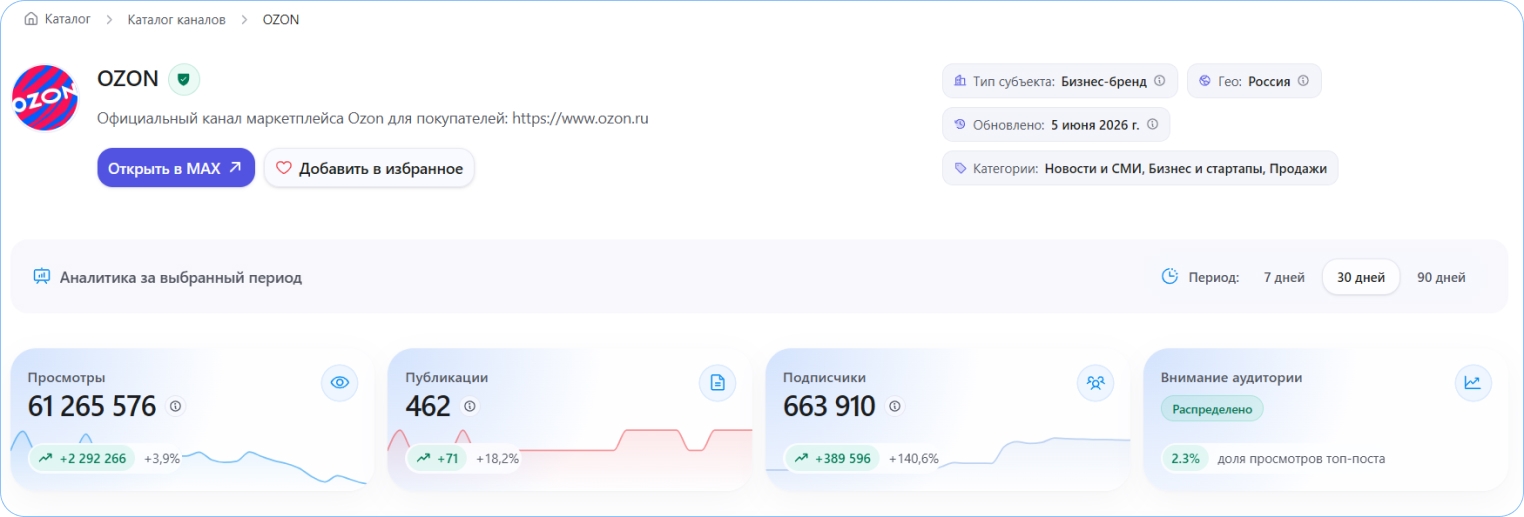The width and height of the screenshot is (1524, 517).
Task: Click the Категории tag icon
Action: tap(960, 168)
